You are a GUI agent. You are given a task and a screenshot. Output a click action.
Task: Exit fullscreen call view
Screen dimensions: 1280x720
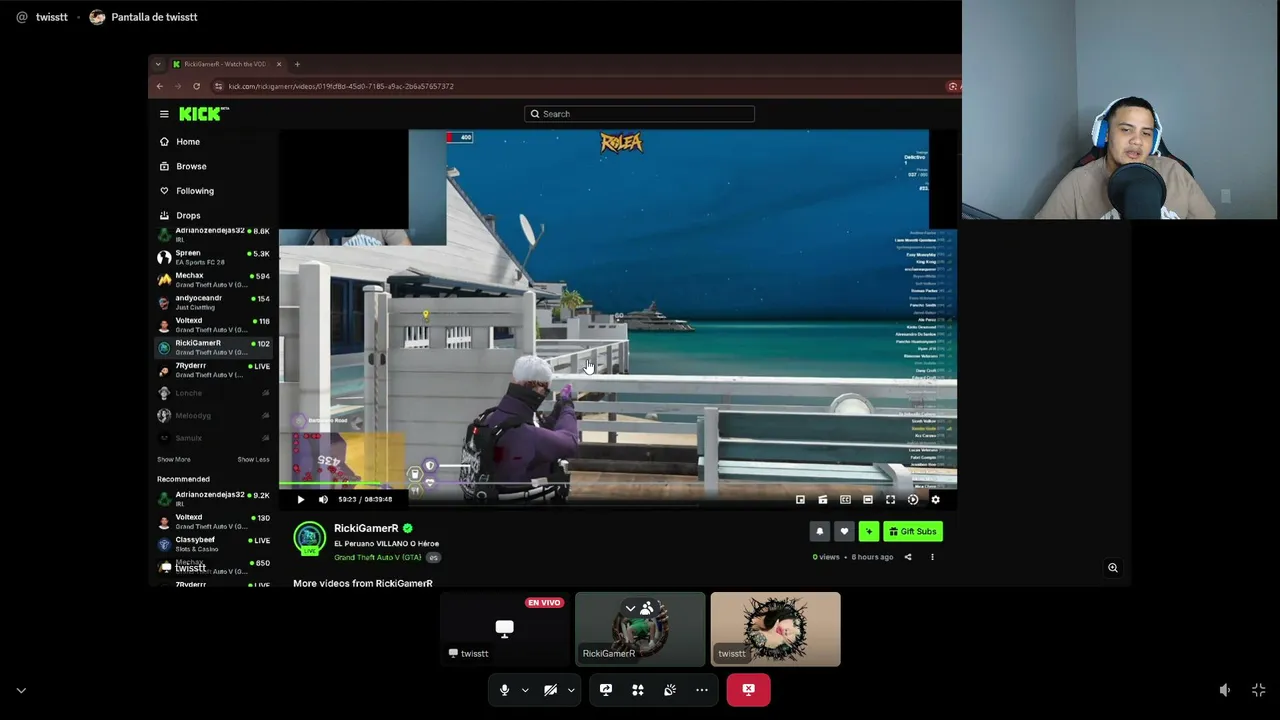(x=1259, y=690)
